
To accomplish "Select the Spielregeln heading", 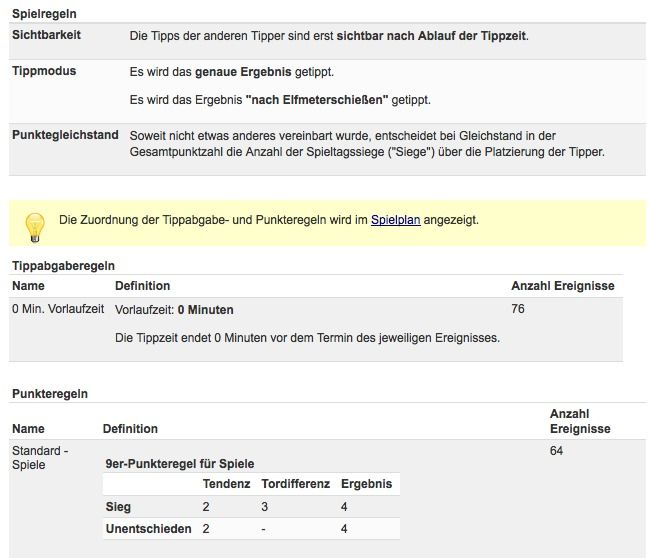I will tap(44, 14).
